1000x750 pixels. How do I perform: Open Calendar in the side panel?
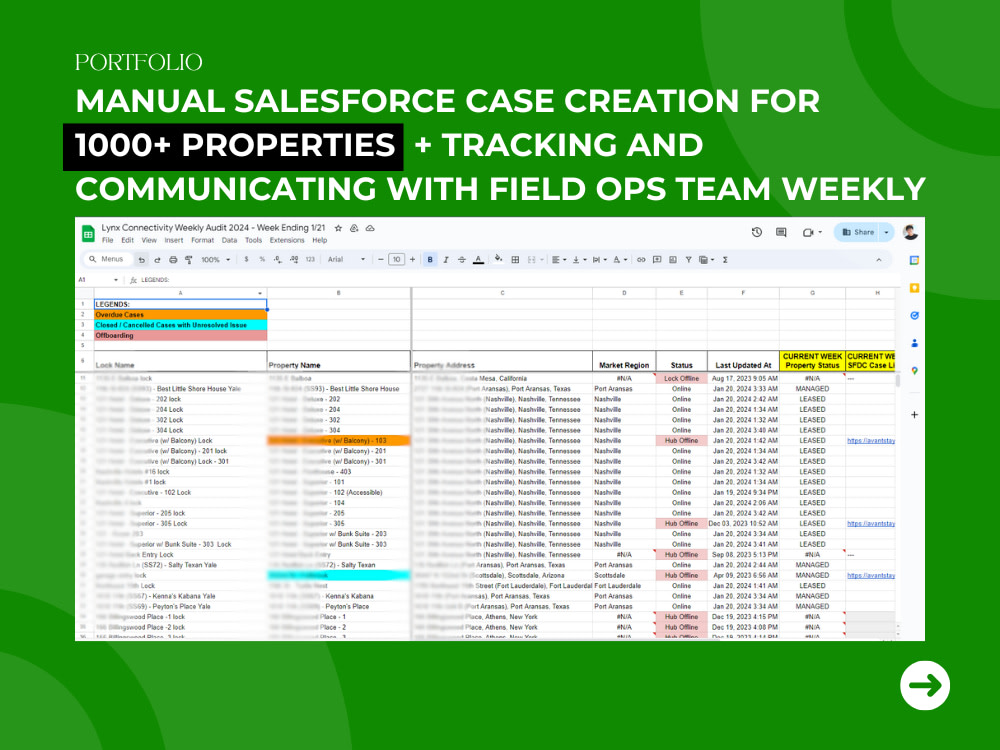tap(914, 260)
